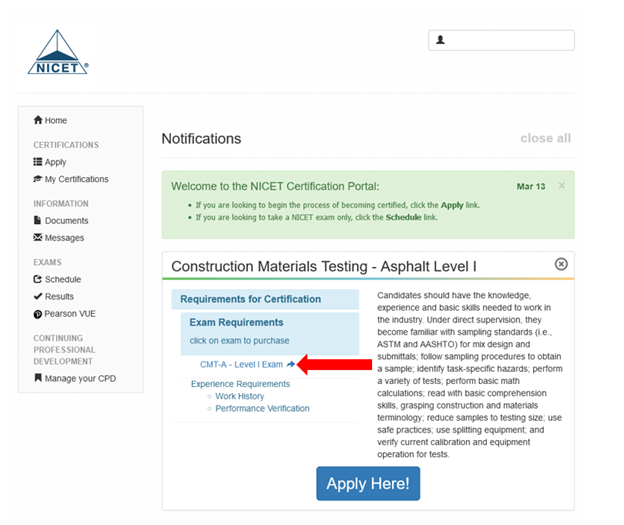
Task: Open CMT-A - Level I Exam link
Action: click(x=241, y=365)
